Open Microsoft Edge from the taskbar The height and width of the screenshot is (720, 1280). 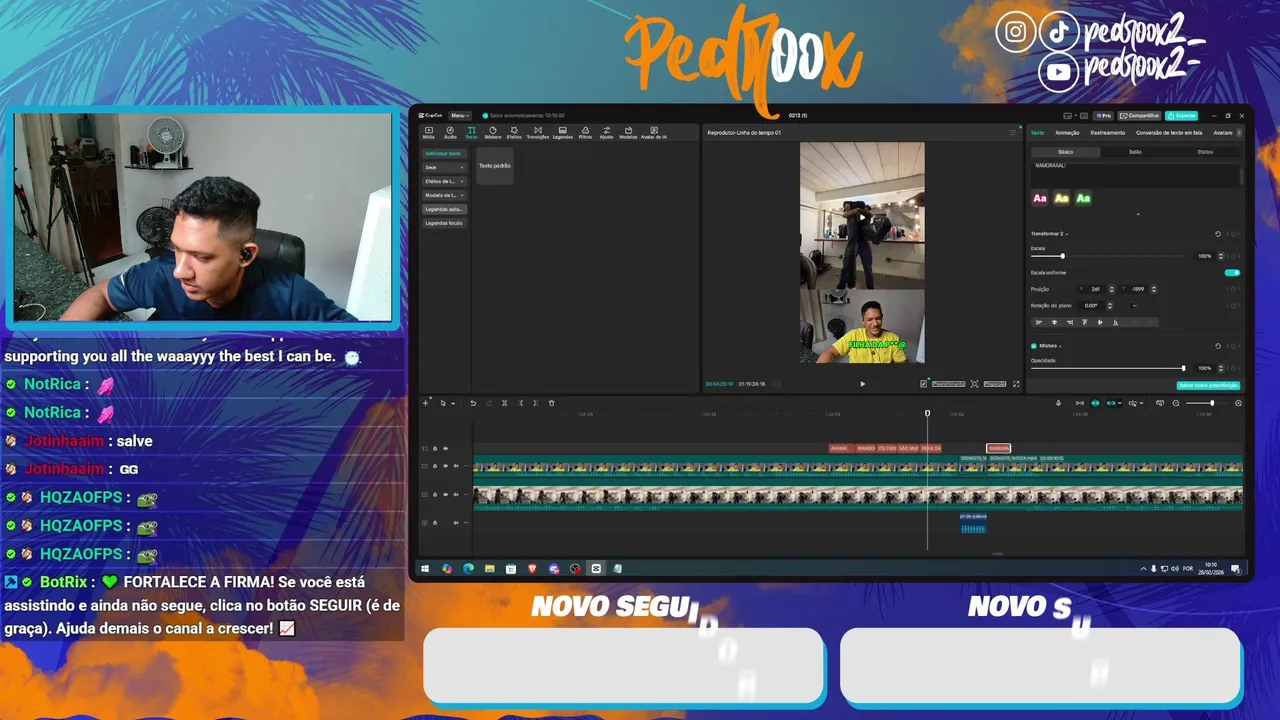(x=468, y=568)
